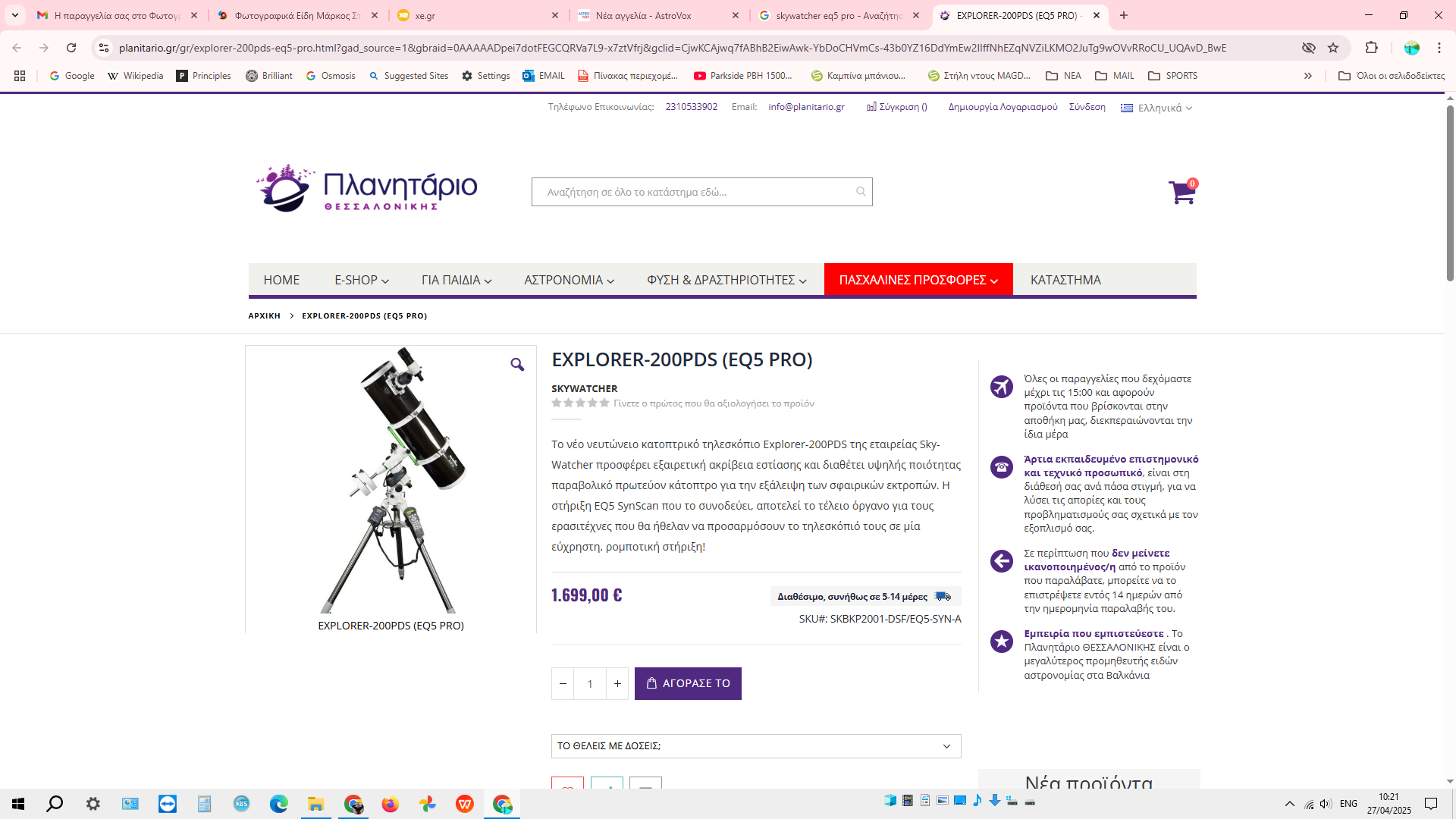The height and width of the screenshot is (819, 1456).
Task: Increase quantity with the plus button
Action: click(x=617, y=684)
